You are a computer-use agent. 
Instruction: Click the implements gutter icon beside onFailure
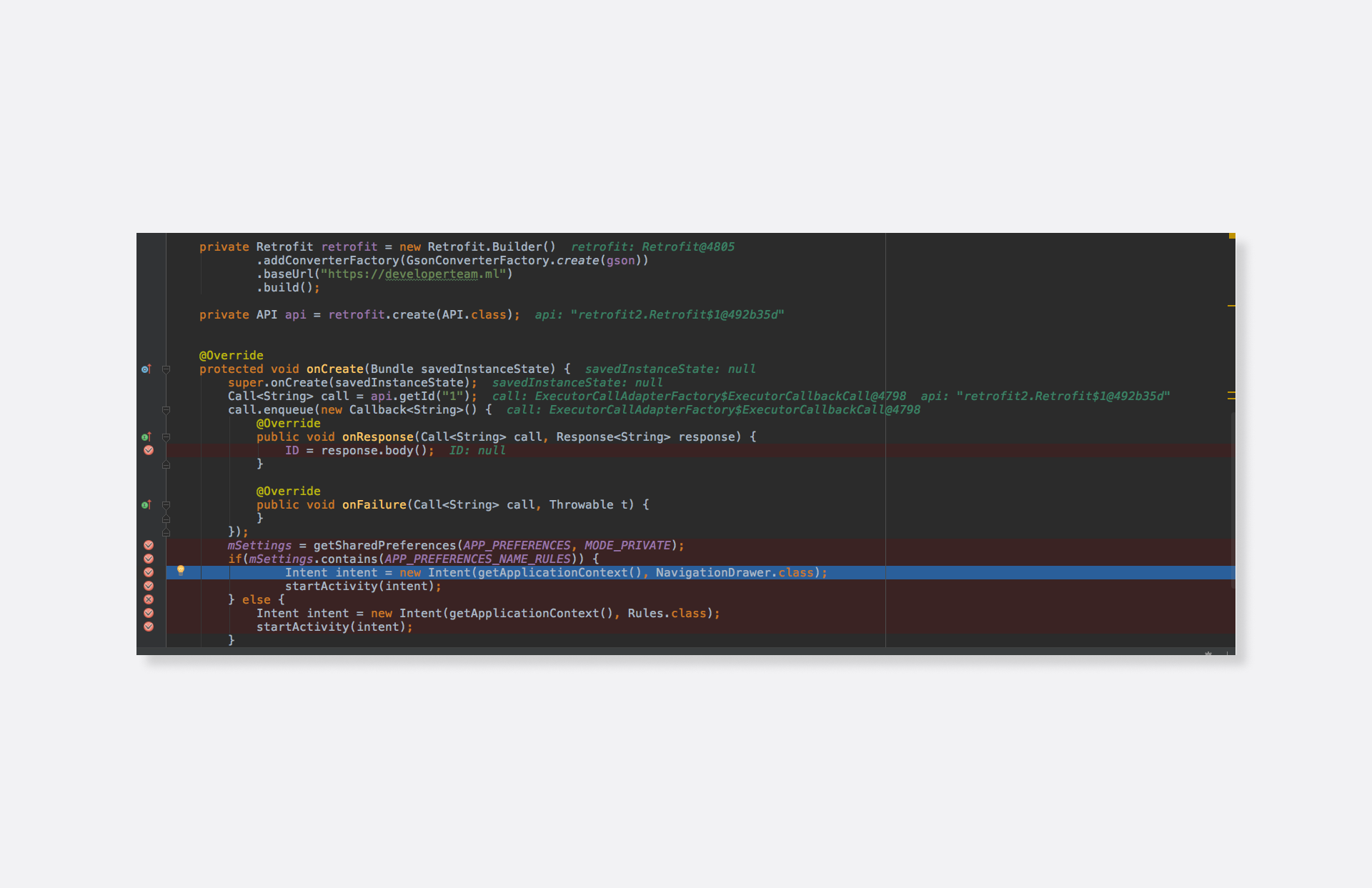(x=146, y=504)
